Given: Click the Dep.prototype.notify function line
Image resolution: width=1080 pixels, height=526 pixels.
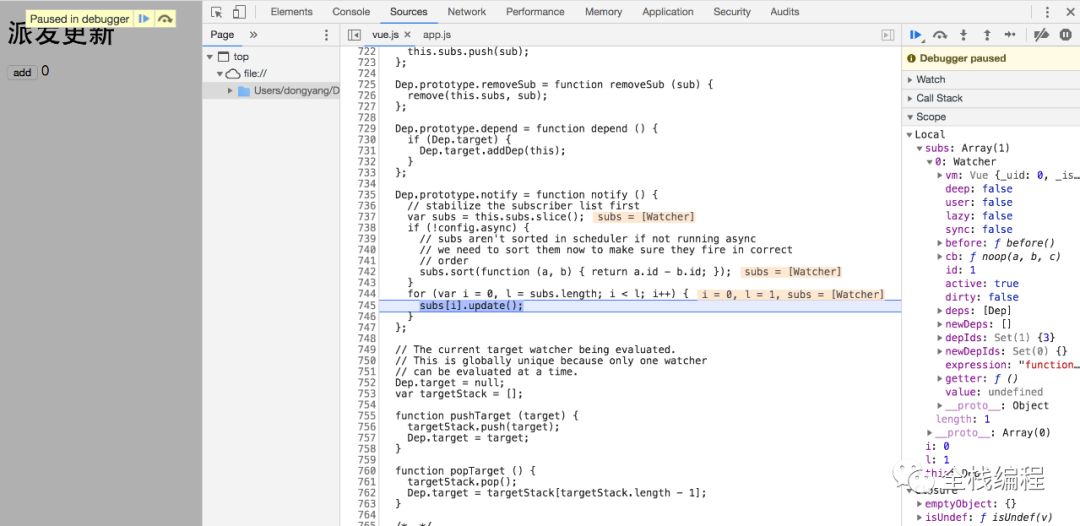Looking at the screenshot, I should click(x=526, y=195).
